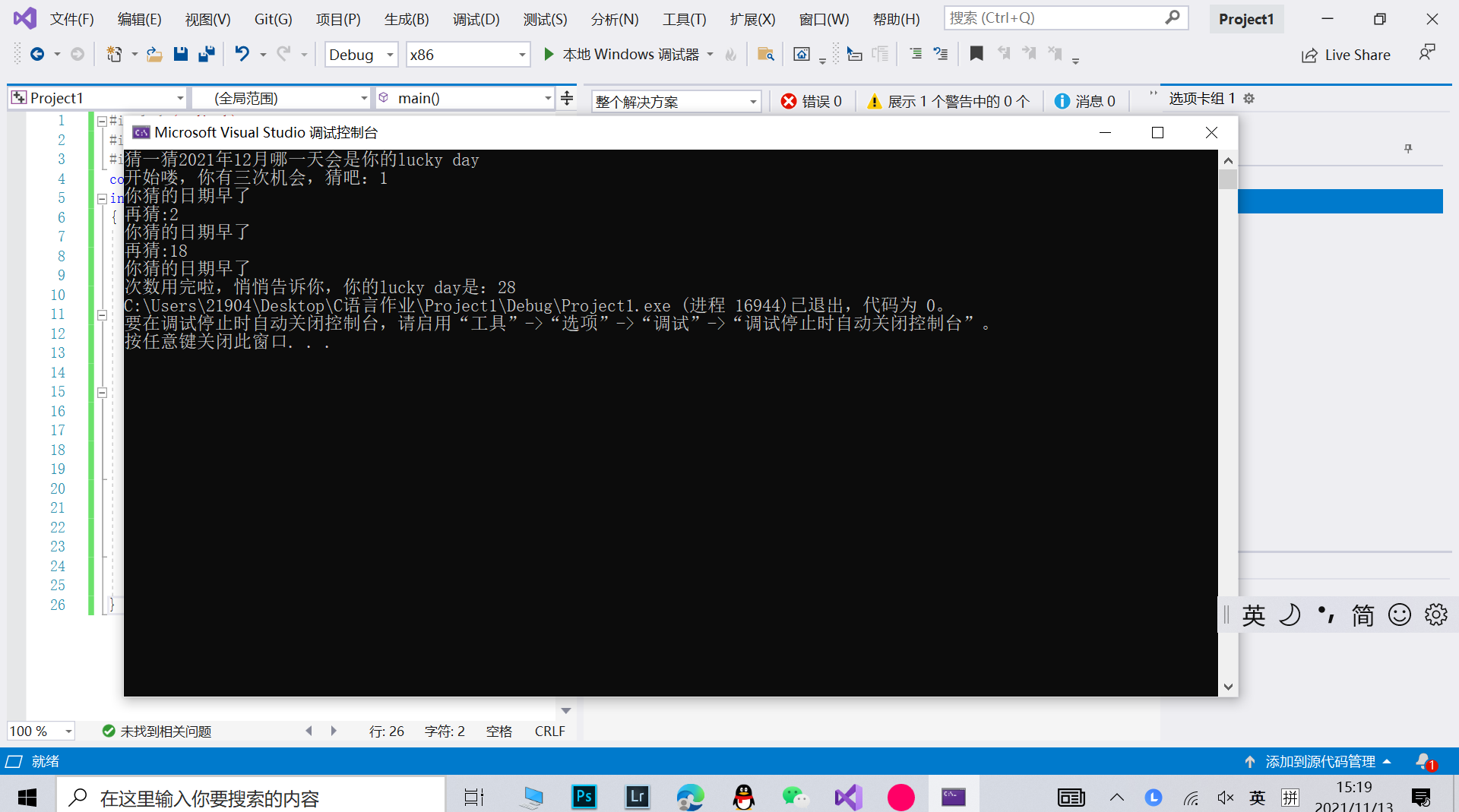Start the local Windows debugger play button
Image resolution: width=1459 pixels, height=812 pixels.
click(x=549, y=54)
